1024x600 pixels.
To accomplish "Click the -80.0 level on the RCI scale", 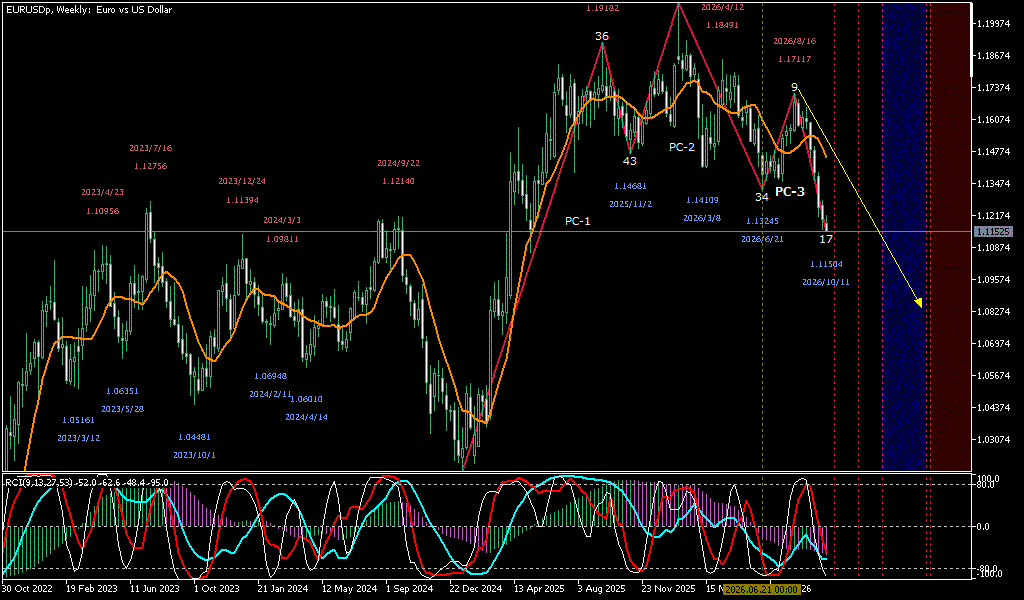I will (x=985, y=568).
